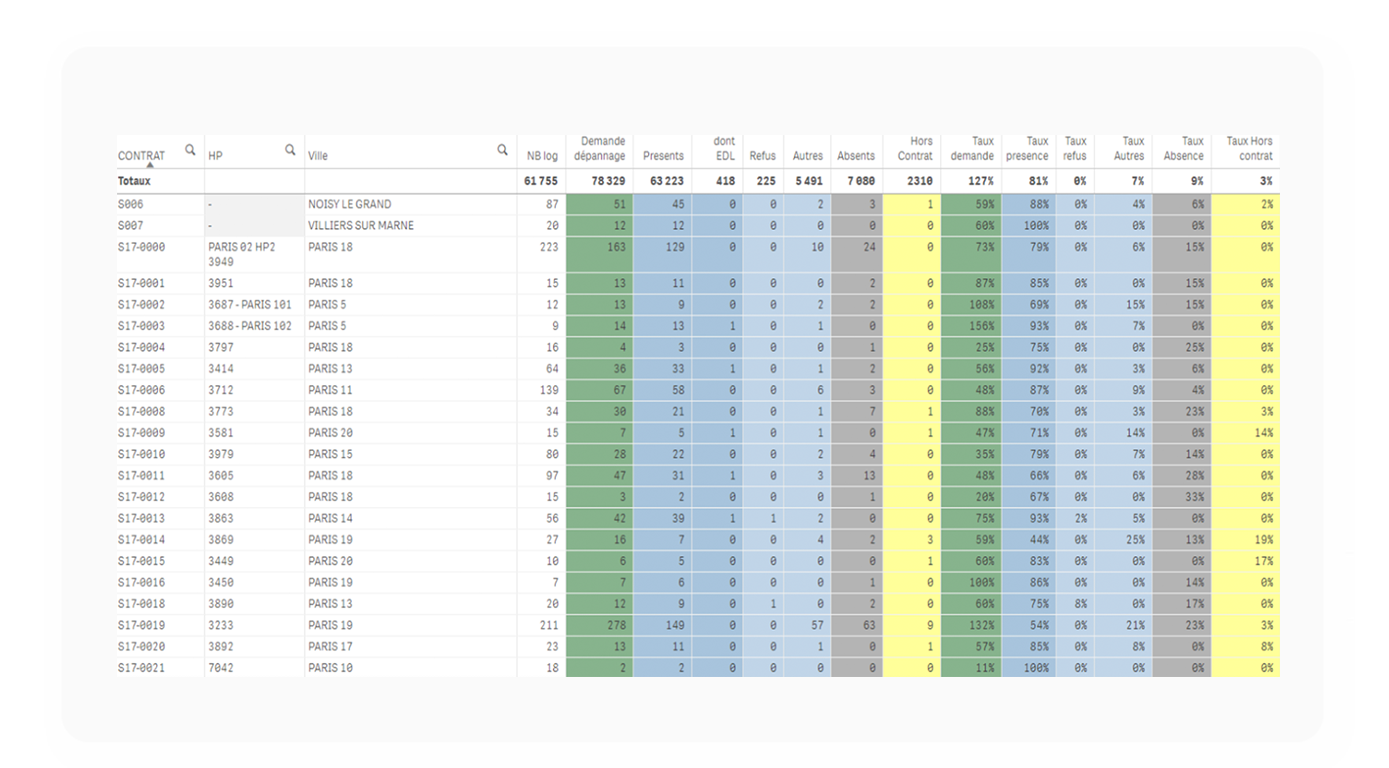Select contract S17-0008
The image size is (1389, 768).
pyautogui.click(x=142, y=412)
